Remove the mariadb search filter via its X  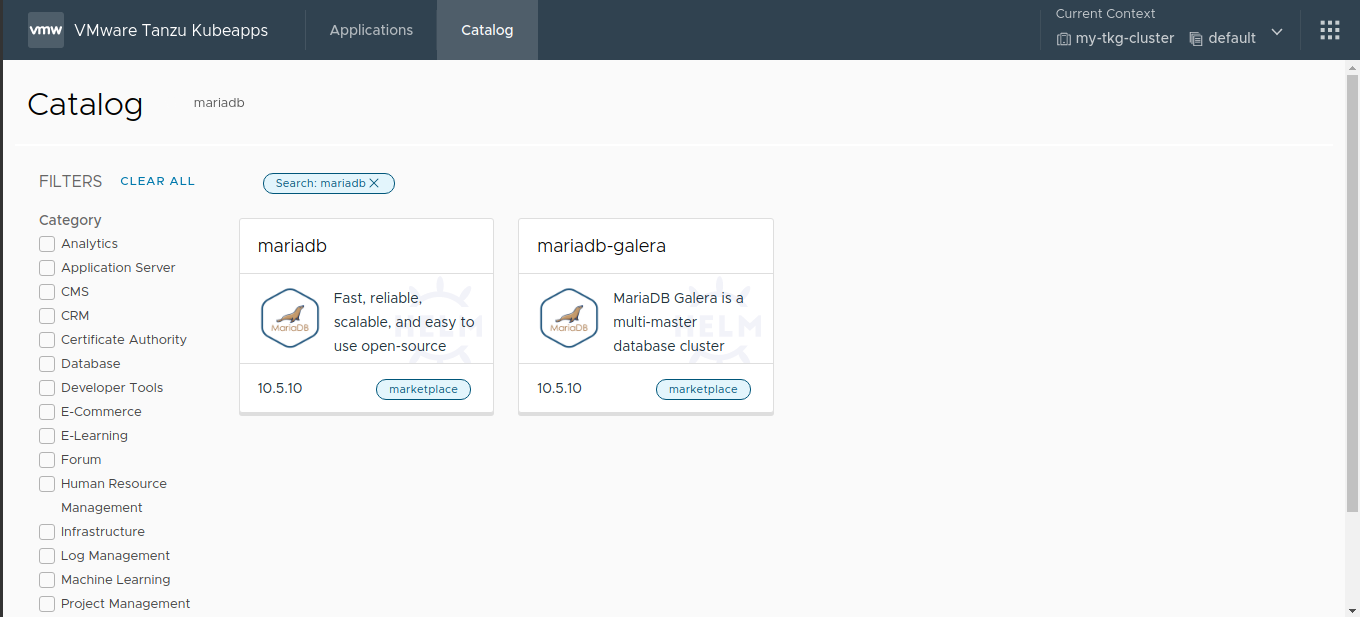374,183
